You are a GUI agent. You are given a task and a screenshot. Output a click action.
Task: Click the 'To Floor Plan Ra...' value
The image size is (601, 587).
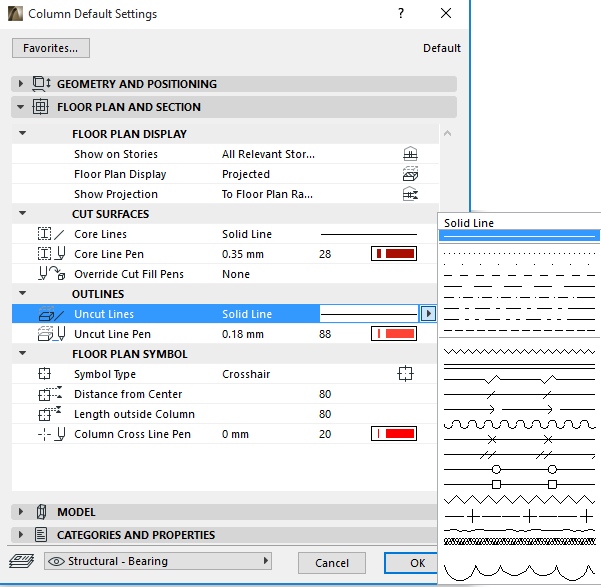click(267, 194)
